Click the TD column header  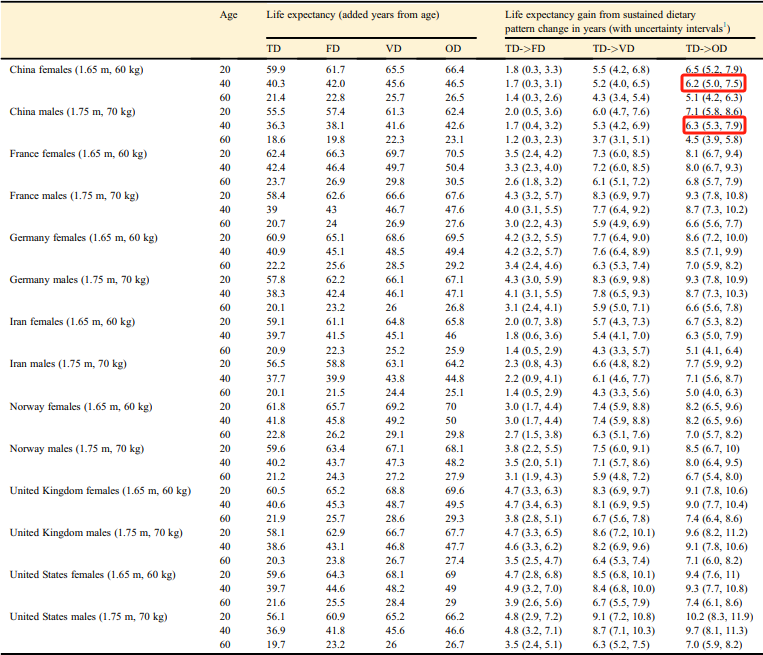(273, 49)
